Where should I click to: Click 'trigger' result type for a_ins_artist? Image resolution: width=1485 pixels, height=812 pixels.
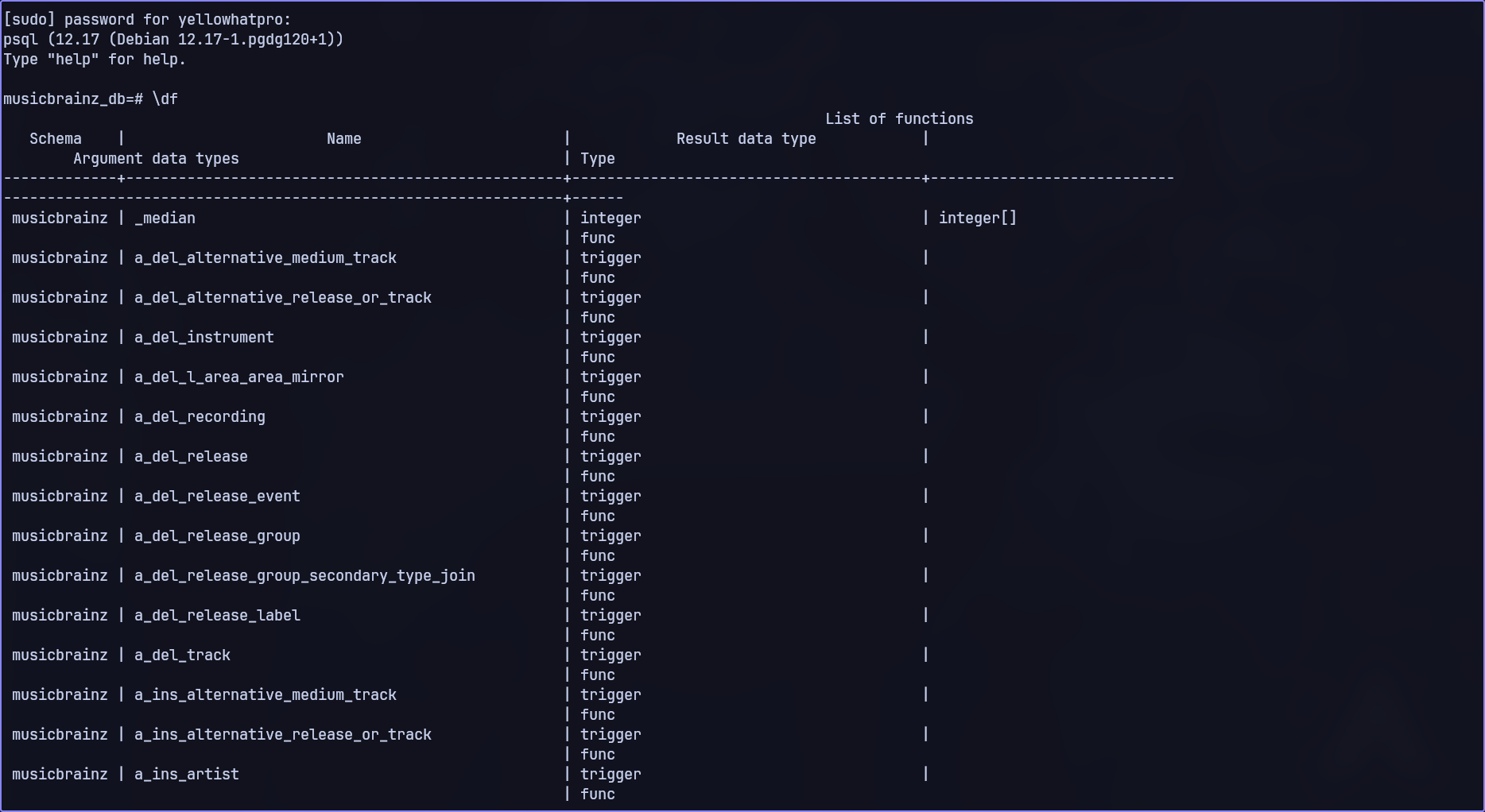click(611, 775)
